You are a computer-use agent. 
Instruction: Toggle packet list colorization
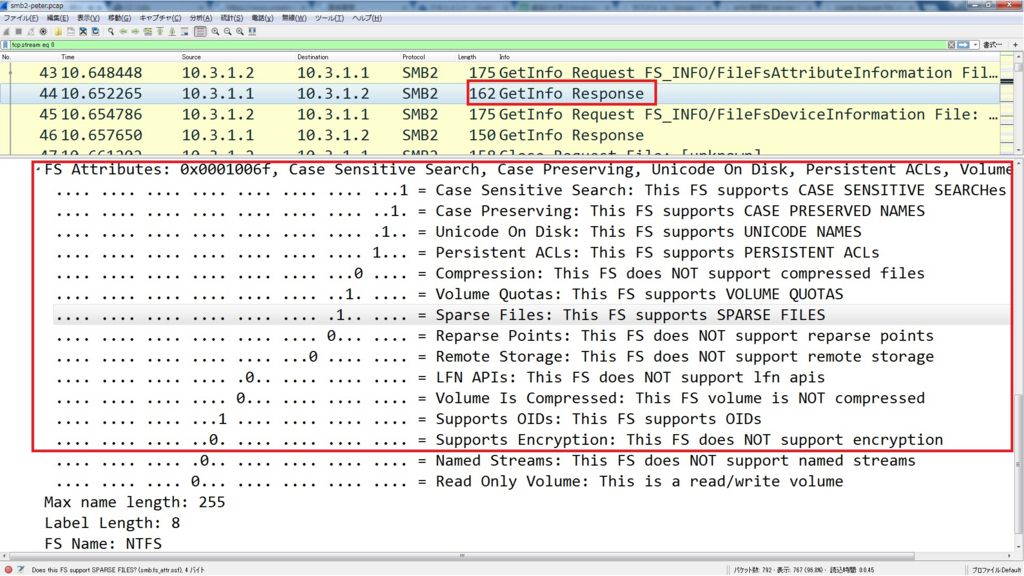point(200,31)
